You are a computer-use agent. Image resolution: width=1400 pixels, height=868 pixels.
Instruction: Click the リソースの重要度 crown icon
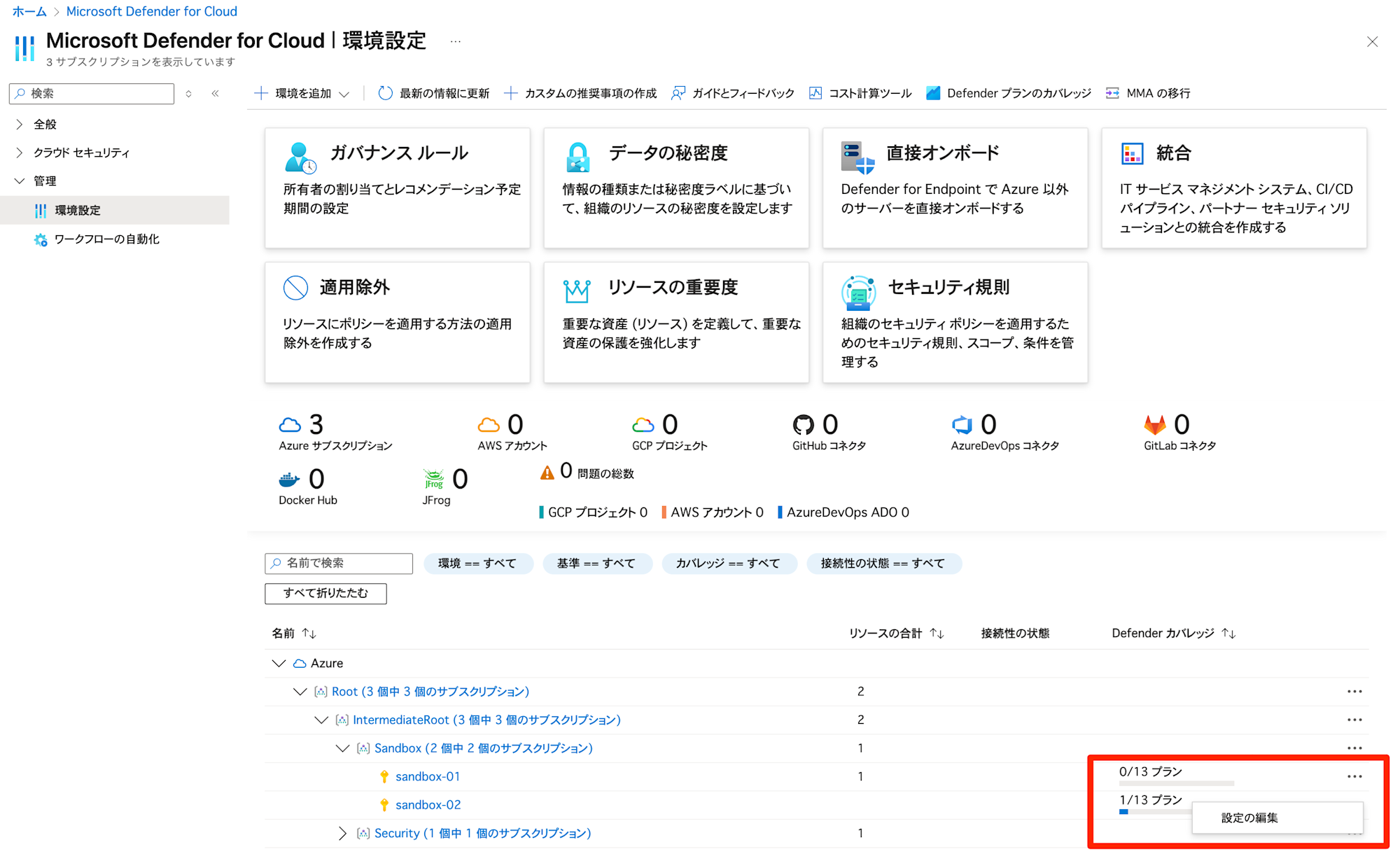coord(577,290)
